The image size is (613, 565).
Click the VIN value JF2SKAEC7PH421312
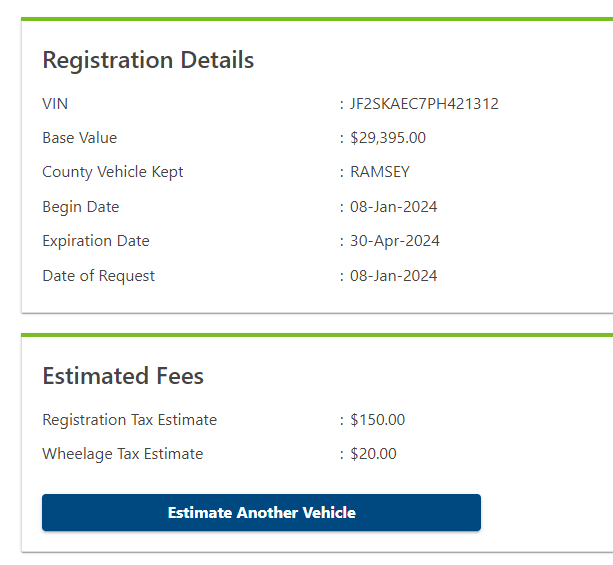(424, 104)
